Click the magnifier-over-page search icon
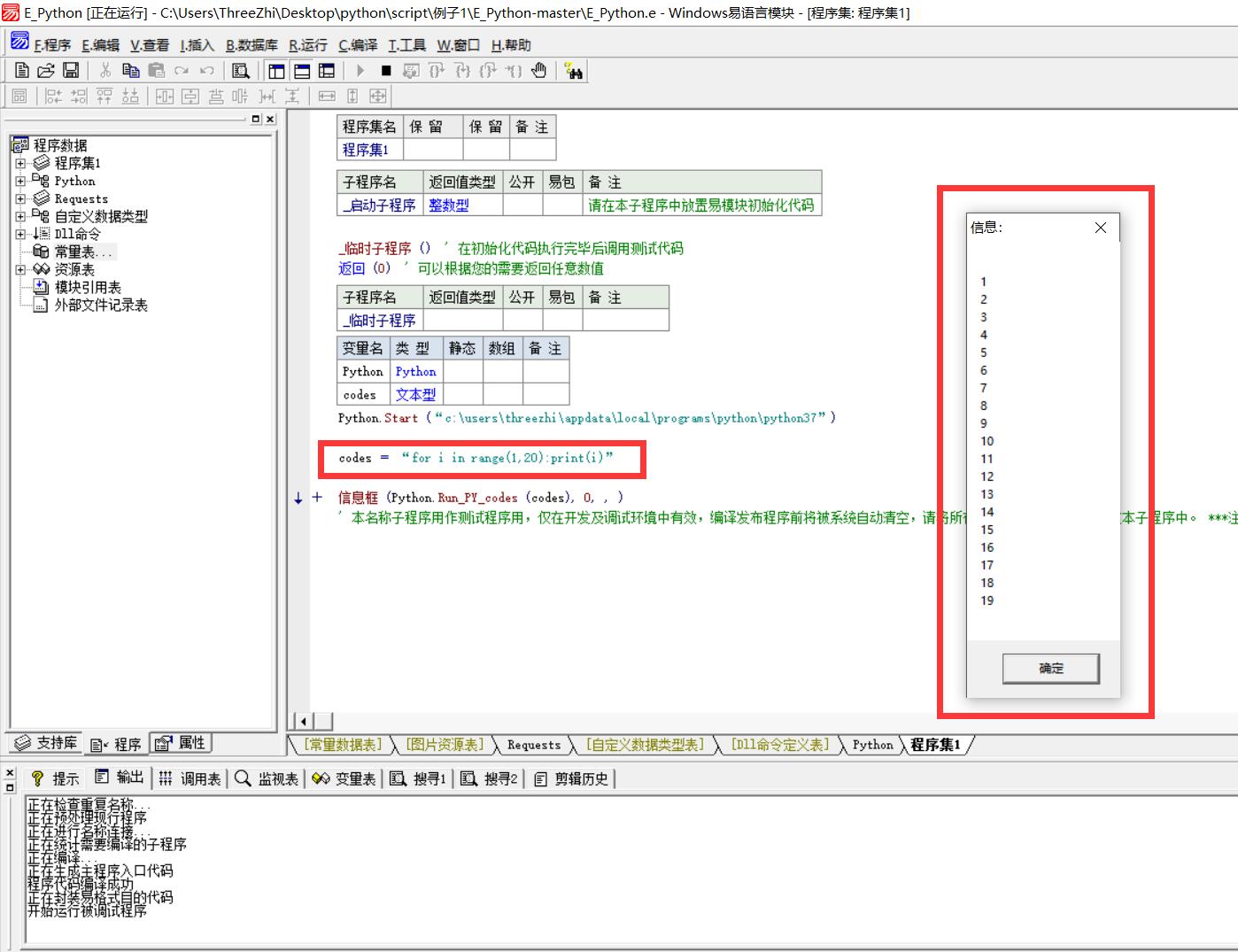The width and height of the screenshot is (1238, 952). coord(240,71)
